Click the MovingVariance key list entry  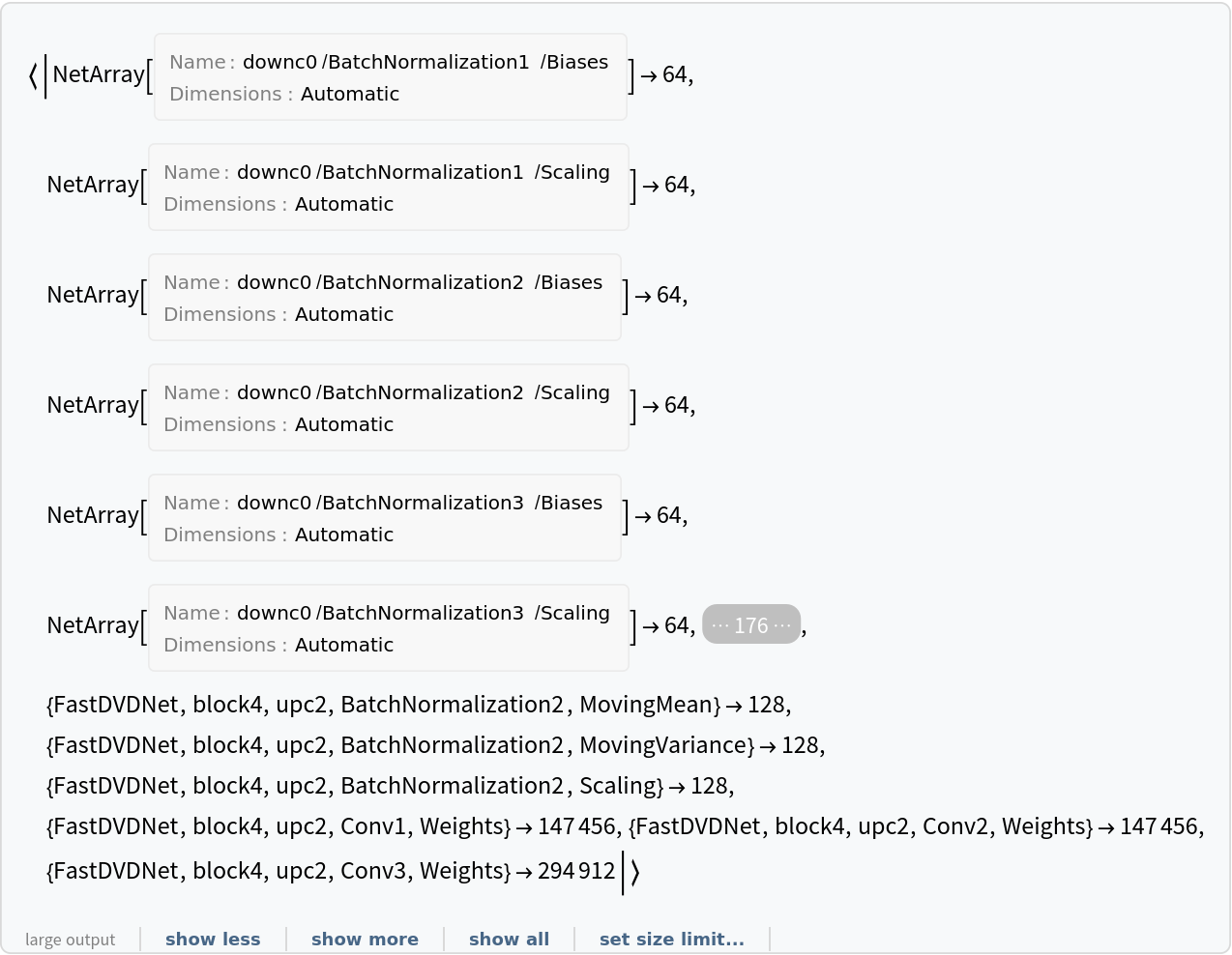pos(400,745)
